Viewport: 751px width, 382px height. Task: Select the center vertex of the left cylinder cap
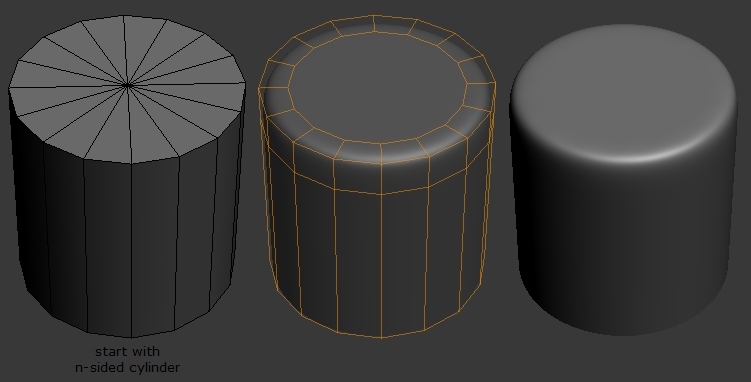[x=127, y=86]
